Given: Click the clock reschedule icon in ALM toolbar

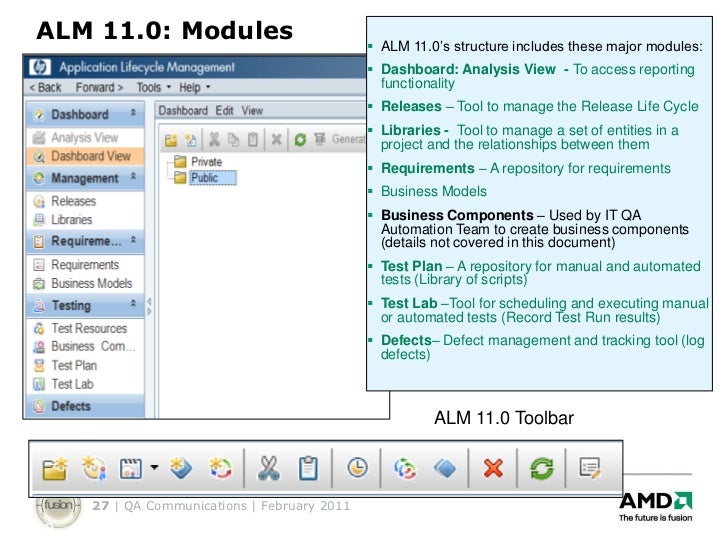Looking at the screenshot, I should point(357,468).
